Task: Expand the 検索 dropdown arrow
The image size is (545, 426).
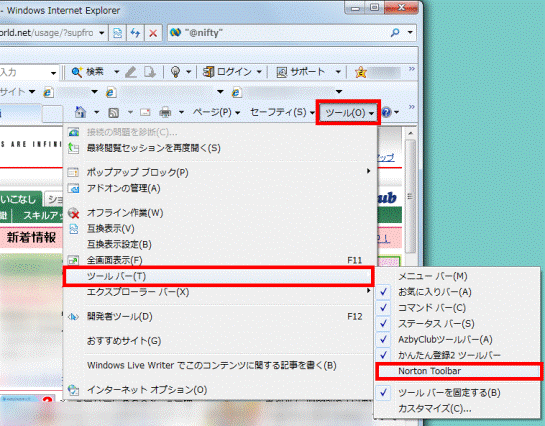Action: 116,72
